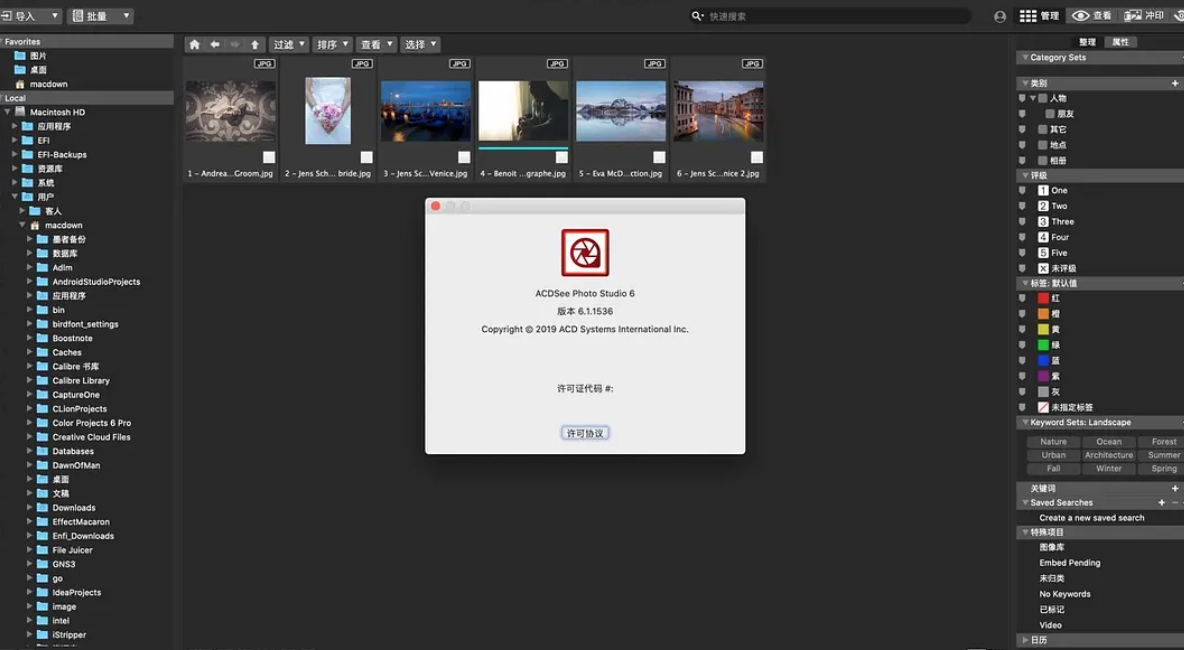The image size is (1184, 650).
Task: Click Create a new saved search
Action: pos(1091,518)
